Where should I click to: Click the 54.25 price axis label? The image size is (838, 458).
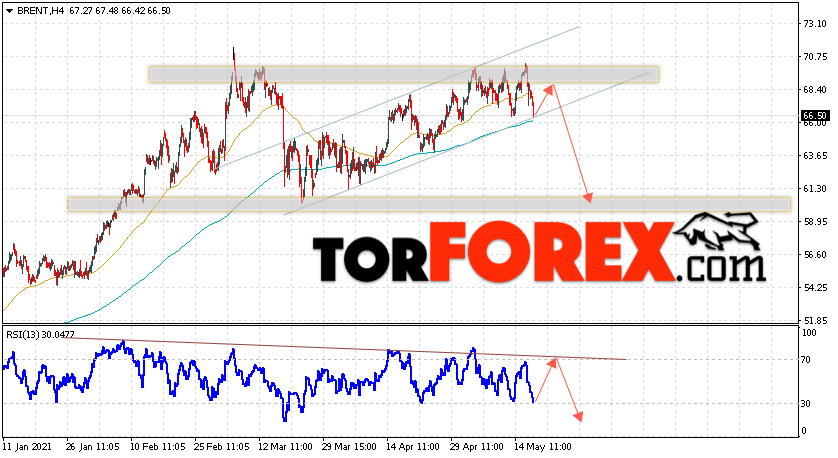[x=815, y=288]
